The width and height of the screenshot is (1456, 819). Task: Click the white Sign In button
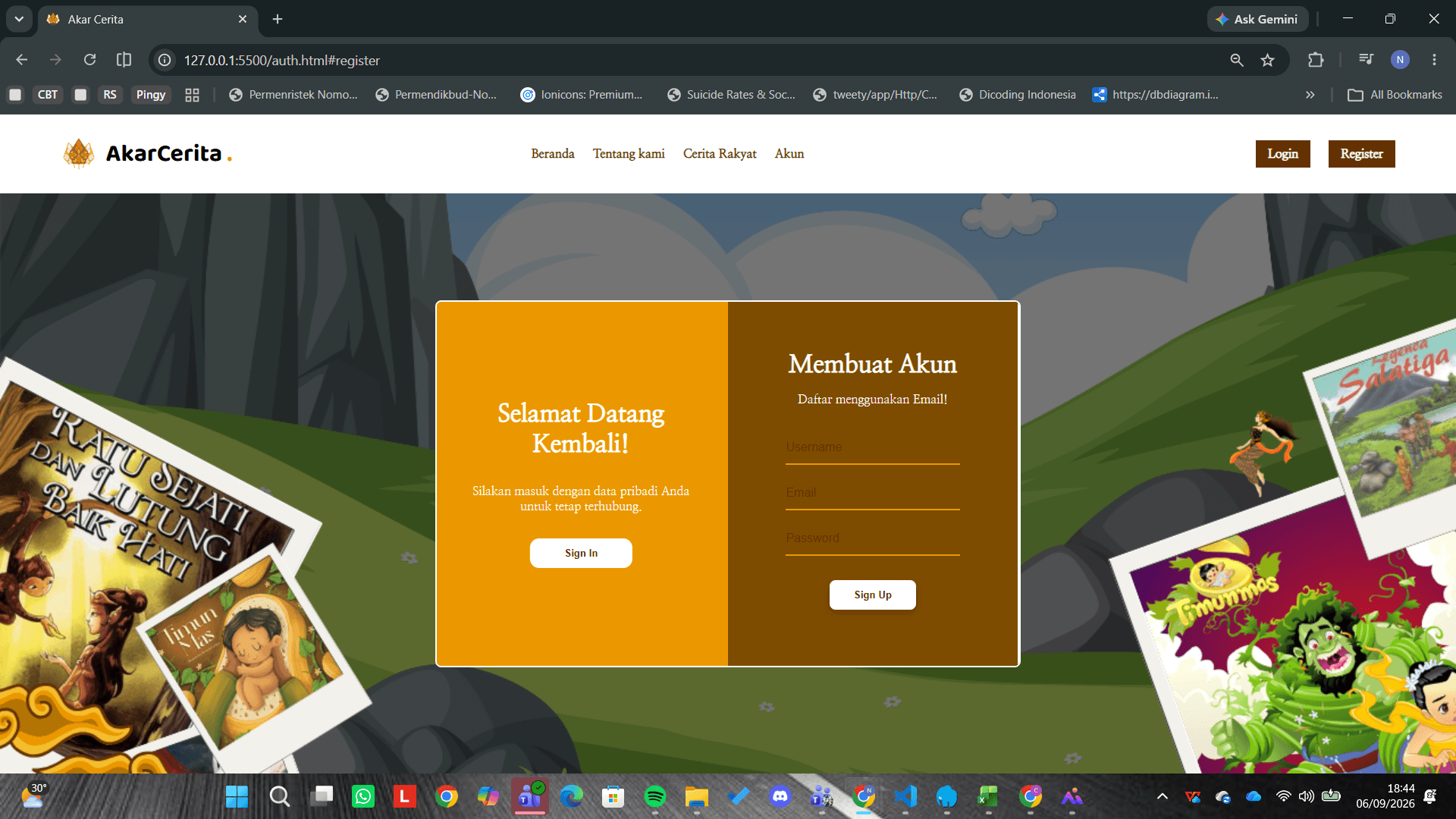pos(581,553)
